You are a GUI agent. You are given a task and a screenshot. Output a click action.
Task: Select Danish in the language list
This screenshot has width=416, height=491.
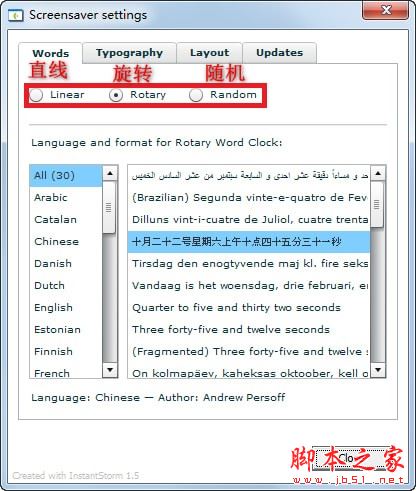coord(66,263)
